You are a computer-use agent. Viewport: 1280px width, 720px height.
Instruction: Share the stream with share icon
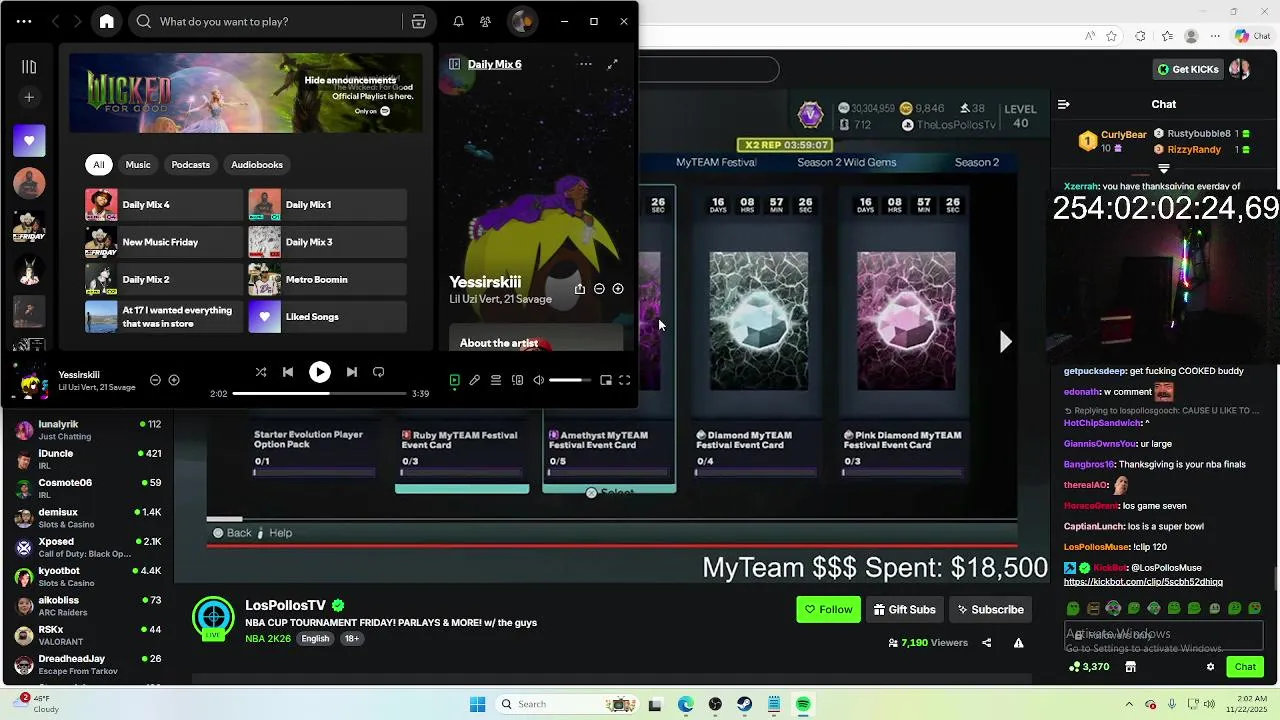point(986,643)
